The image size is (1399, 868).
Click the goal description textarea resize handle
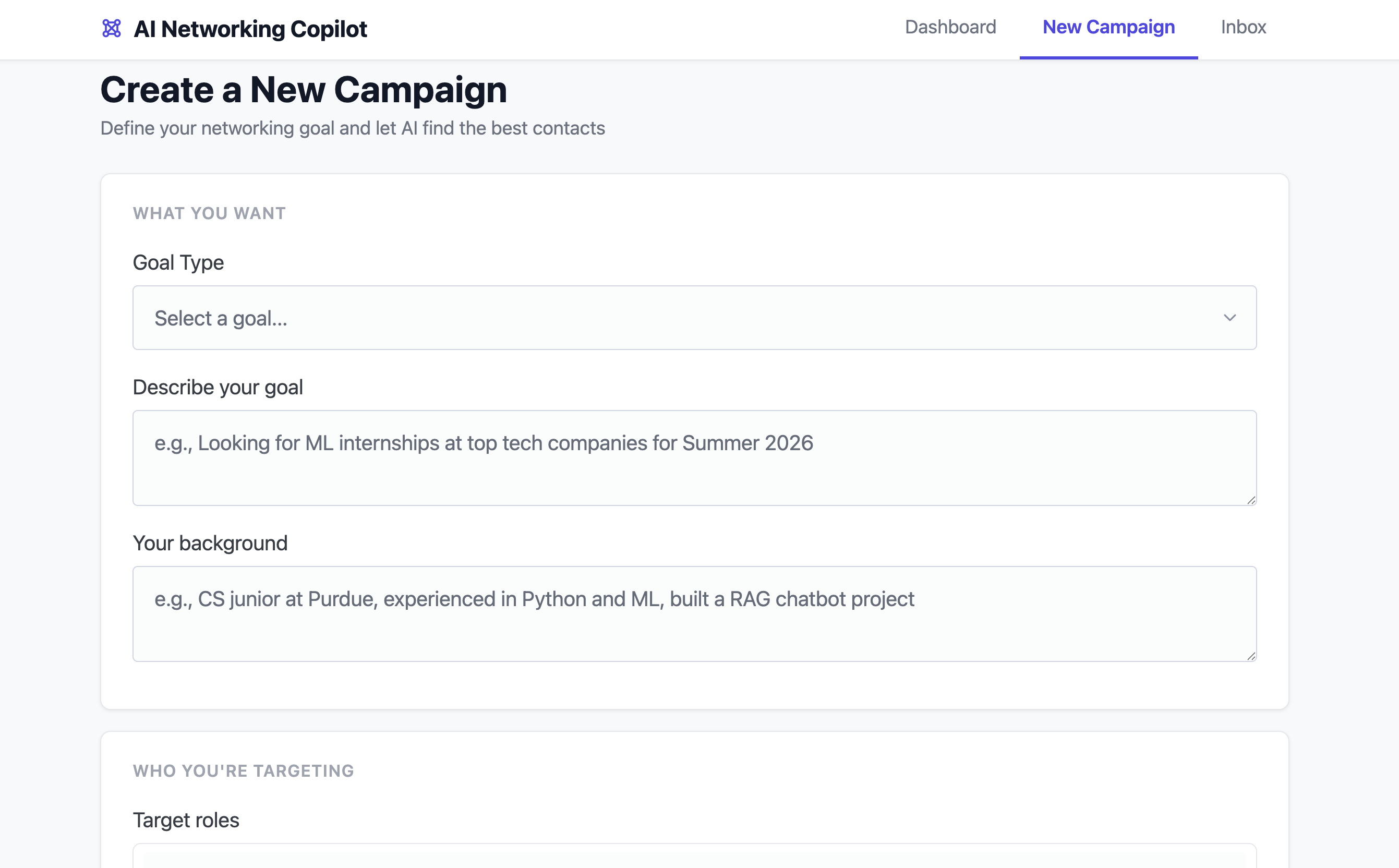(1251, 500)
